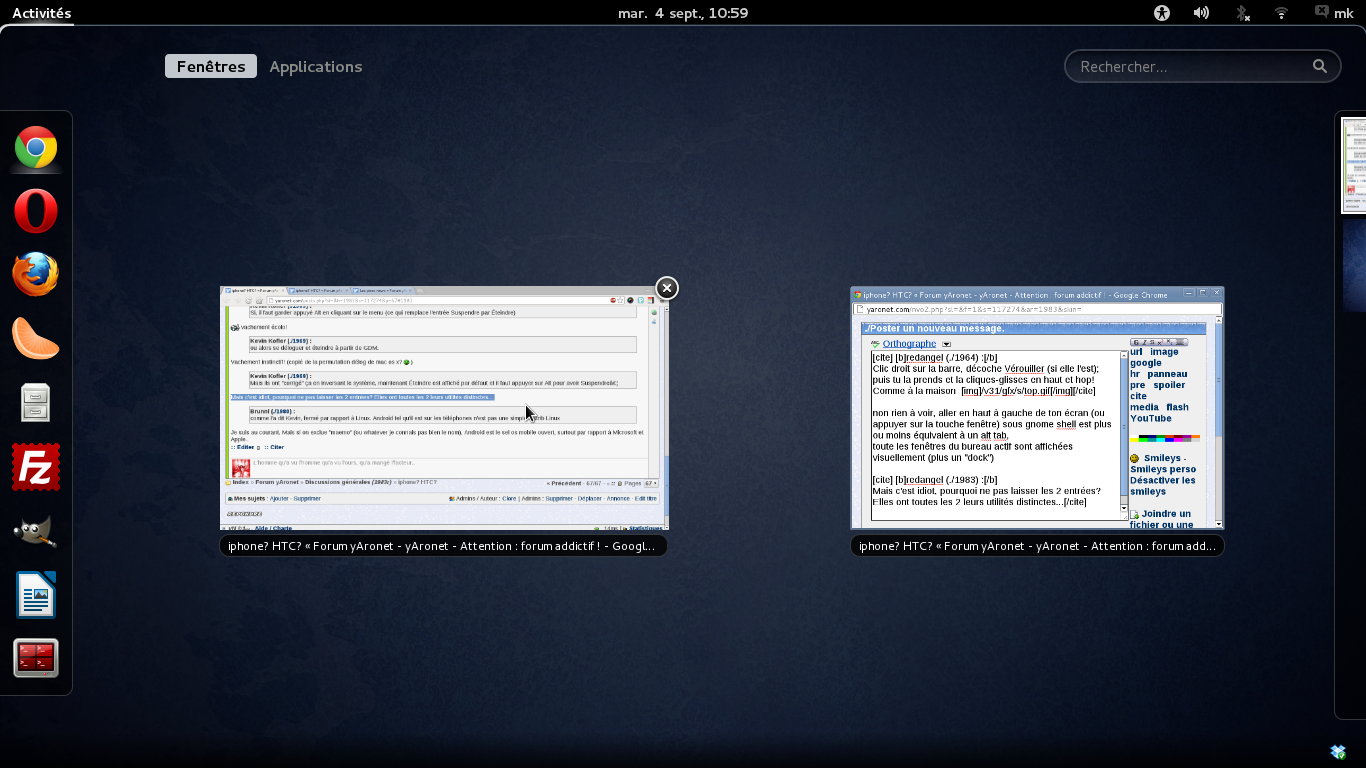Close the left Chrome window preview
This screenshot has height=768, width=1366.
pyautogui.click(x=667, y=288)
